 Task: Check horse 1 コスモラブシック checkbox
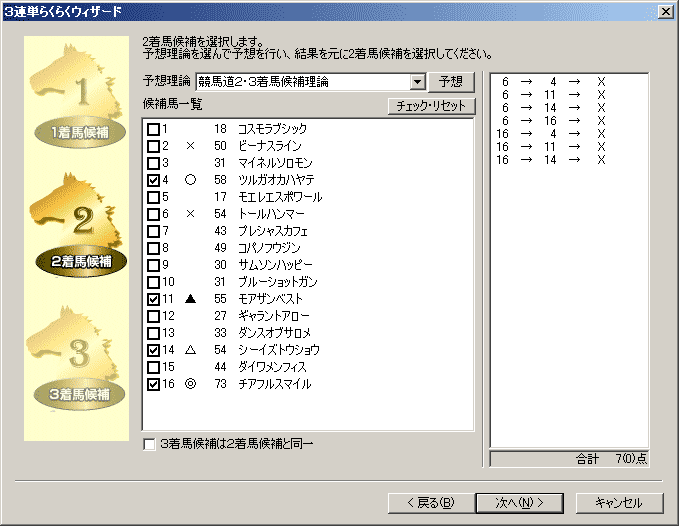[x=153, y=129]
